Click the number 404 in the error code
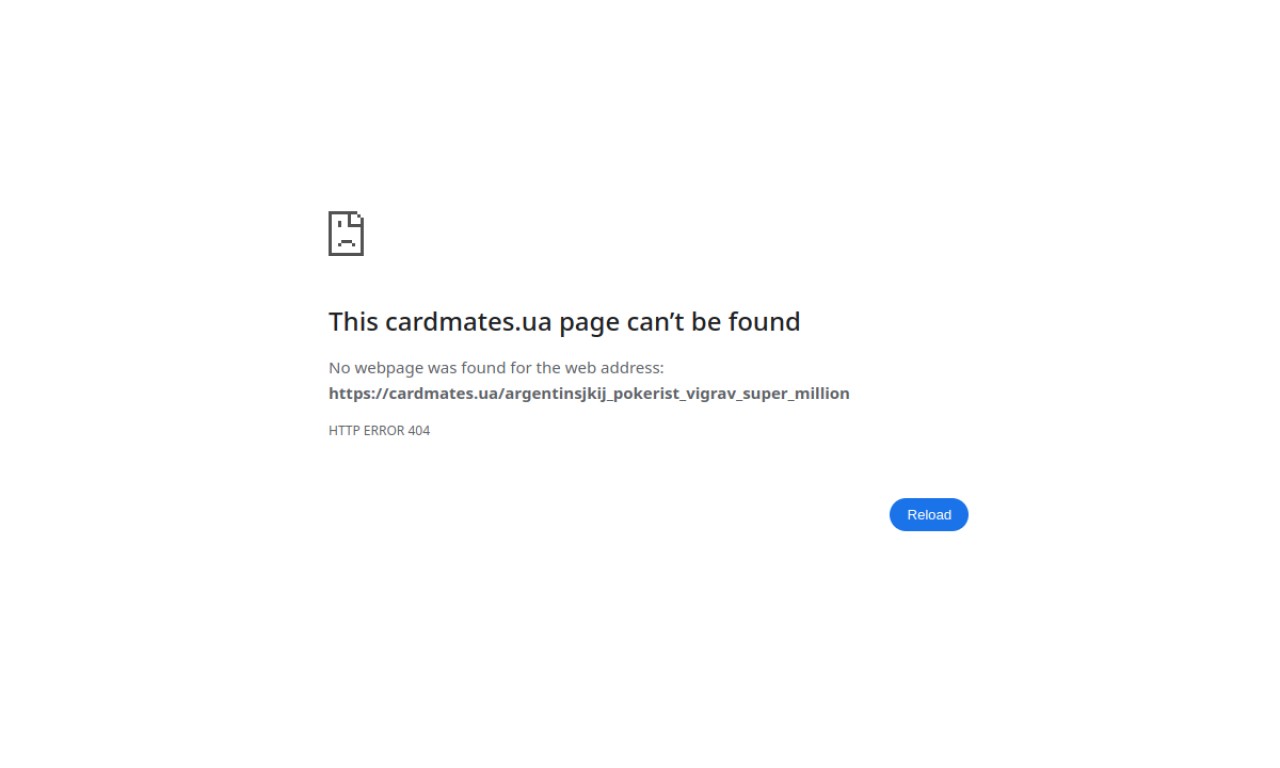 pos(419,430)
